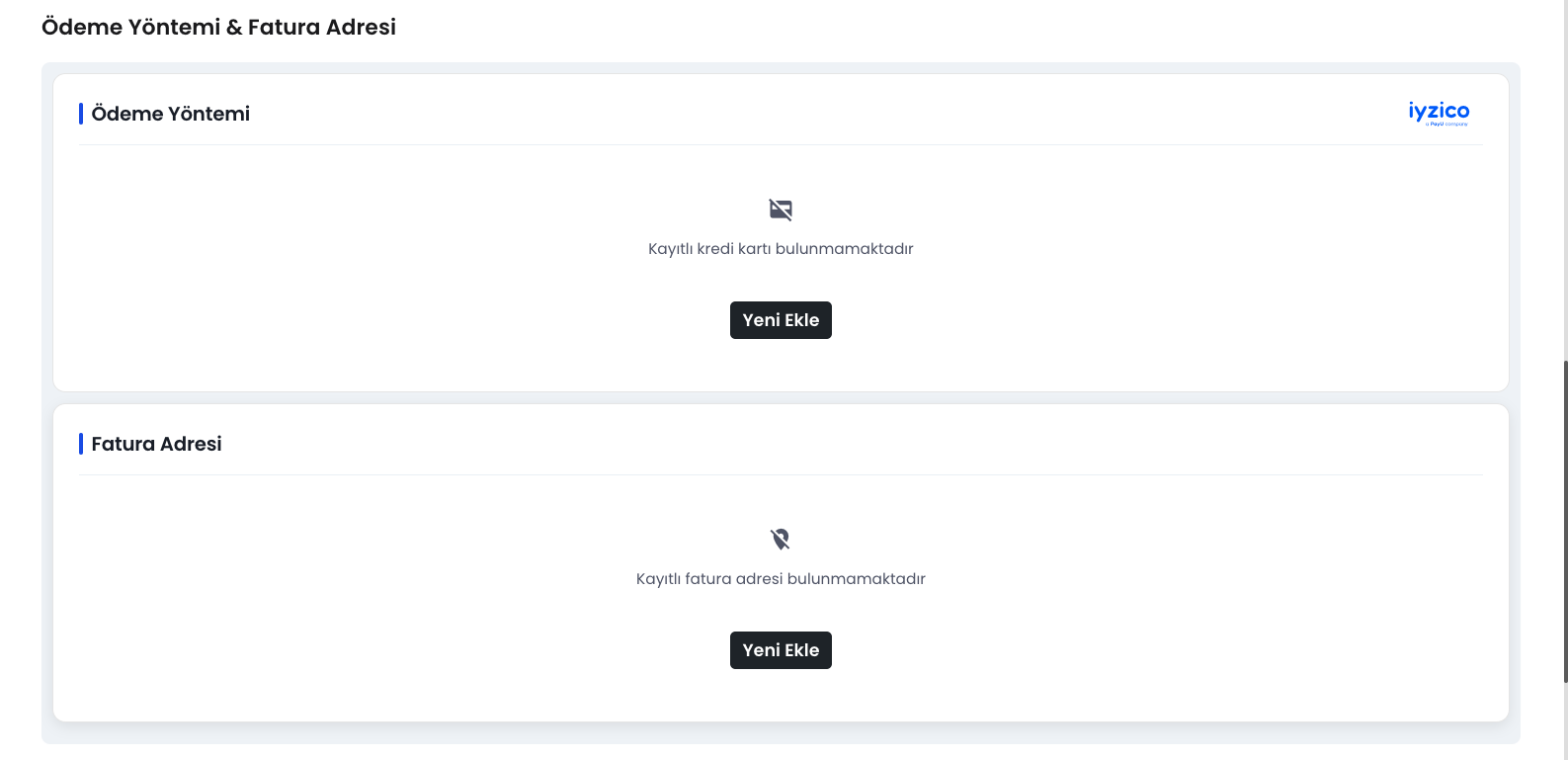Click the blue accent bar beside Ödeme Yöntemi
Image resolution: width=1568 pixels, height=760 pixels.
point(81,114)
